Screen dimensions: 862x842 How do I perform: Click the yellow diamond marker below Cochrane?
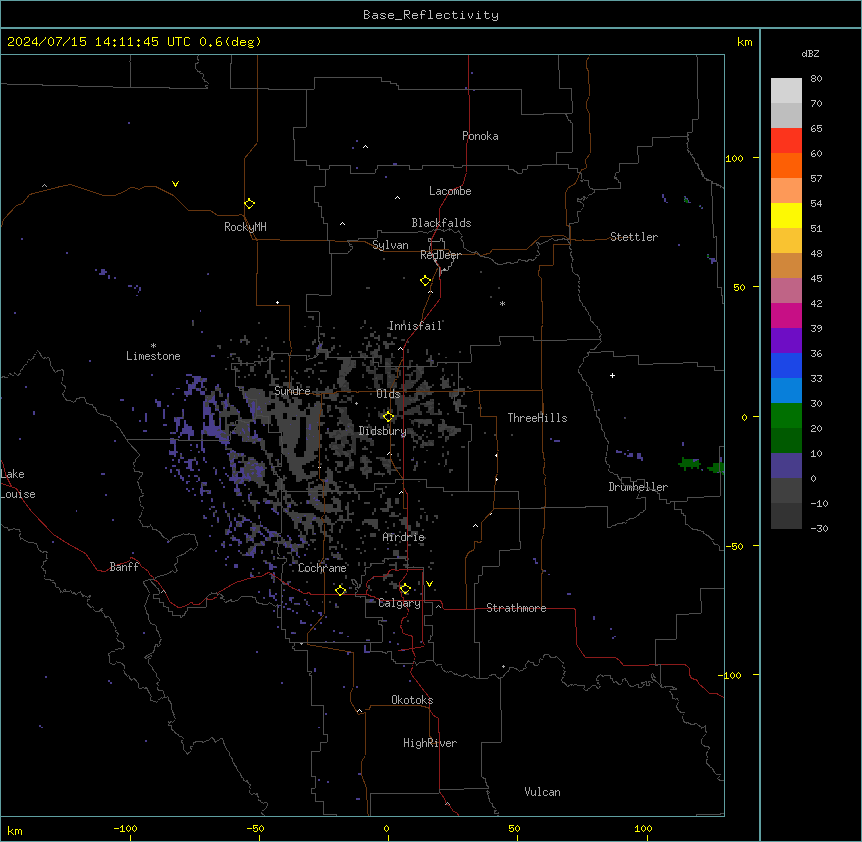tap(340, 590)
